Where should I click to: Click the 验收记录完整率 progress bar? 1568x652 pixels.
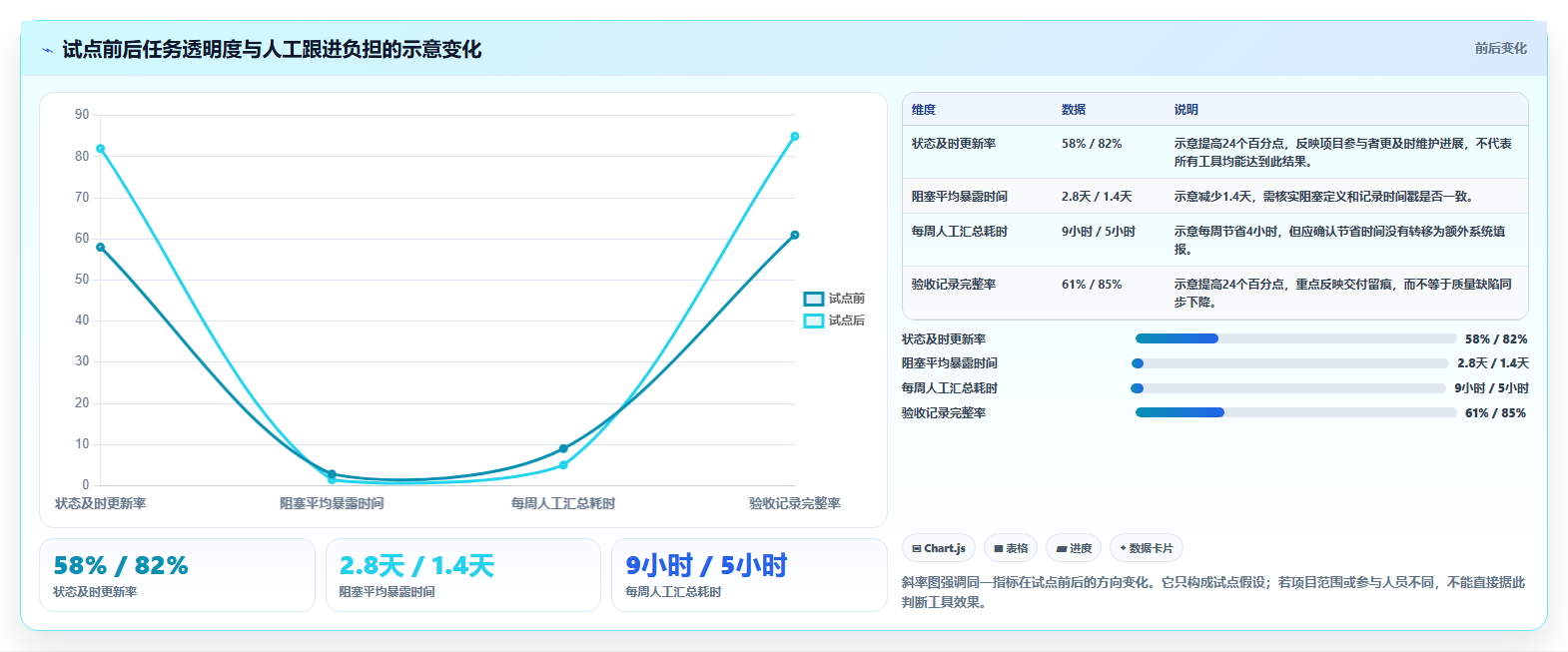point(1295,412)
